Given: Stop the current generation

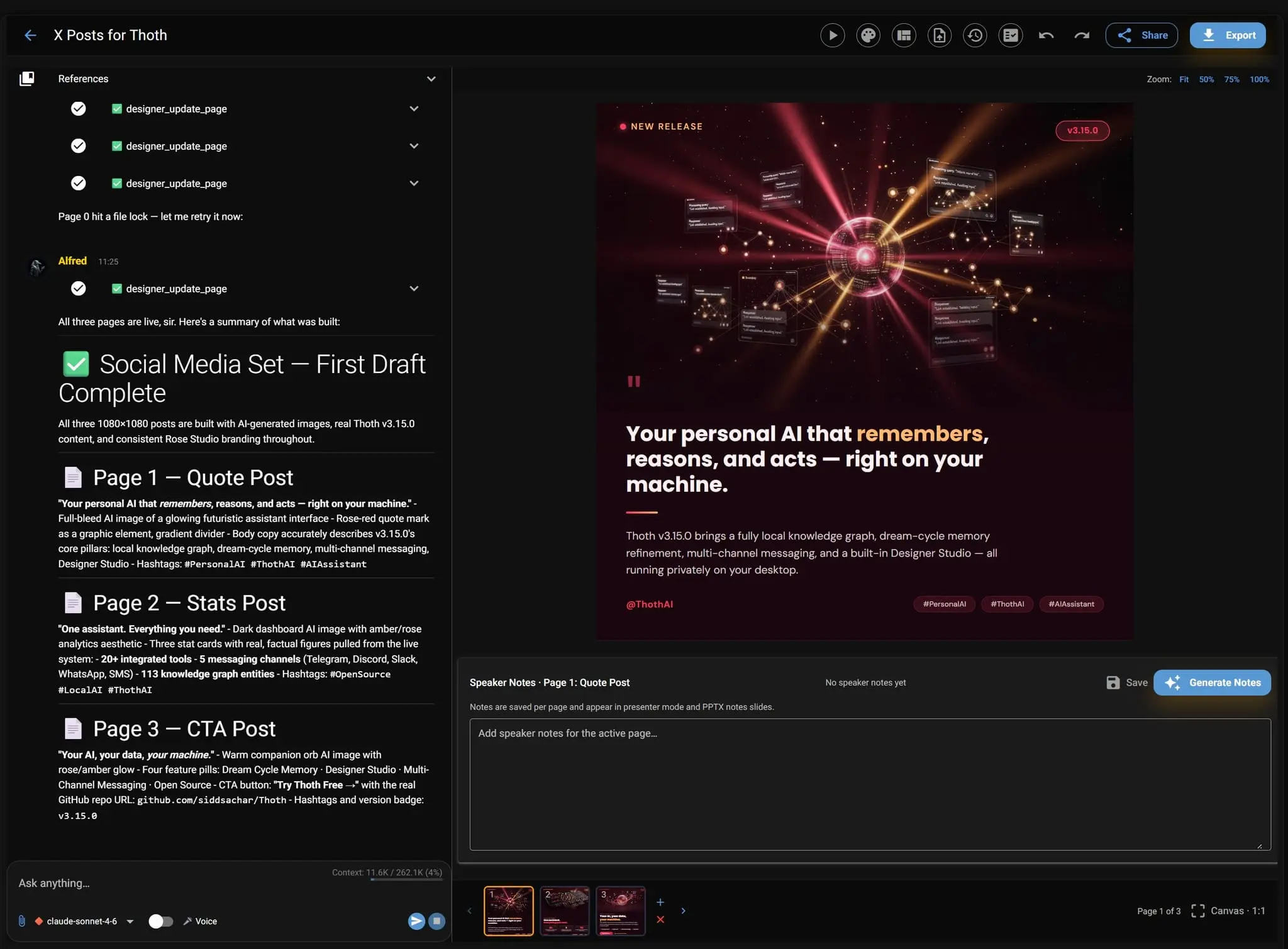Looking at the screenshot, I should (x=436, y=921).
